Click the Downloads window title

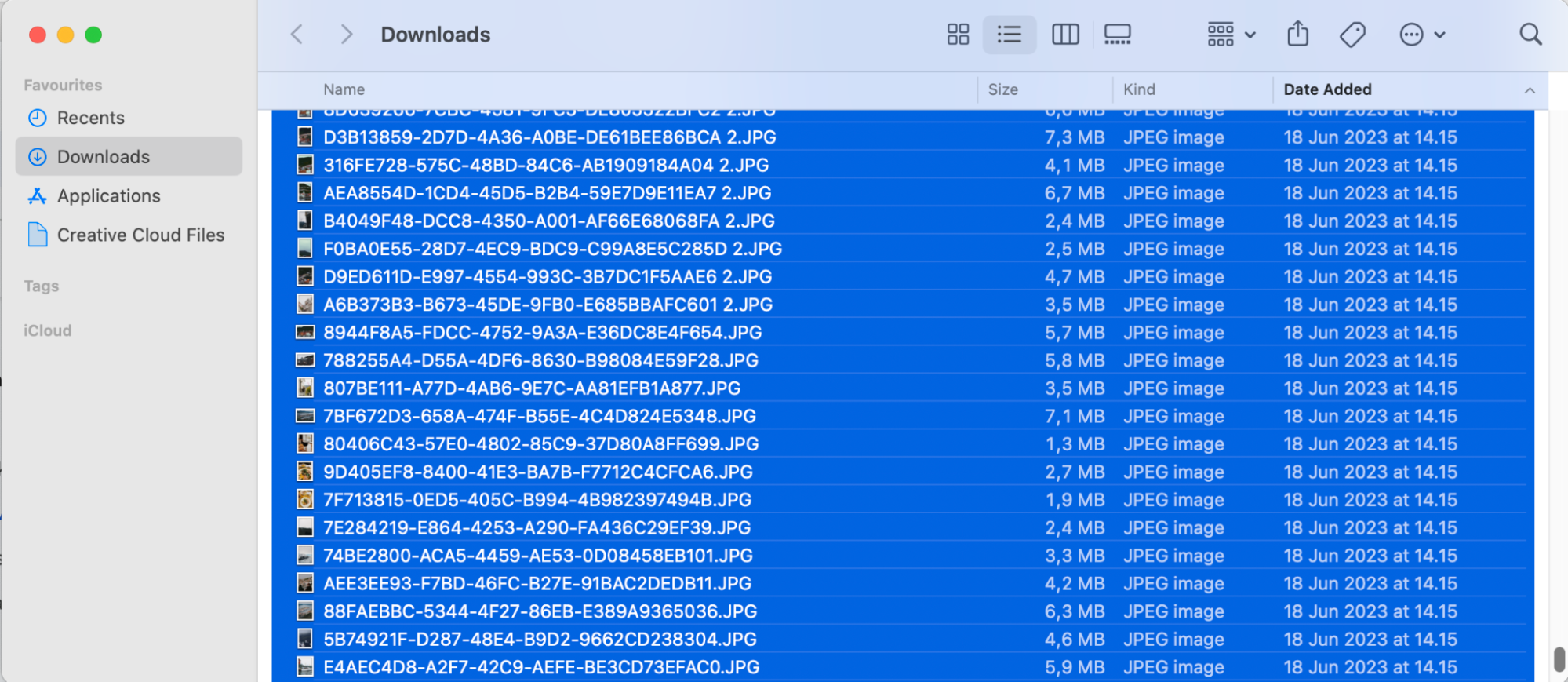pos(435,35)
